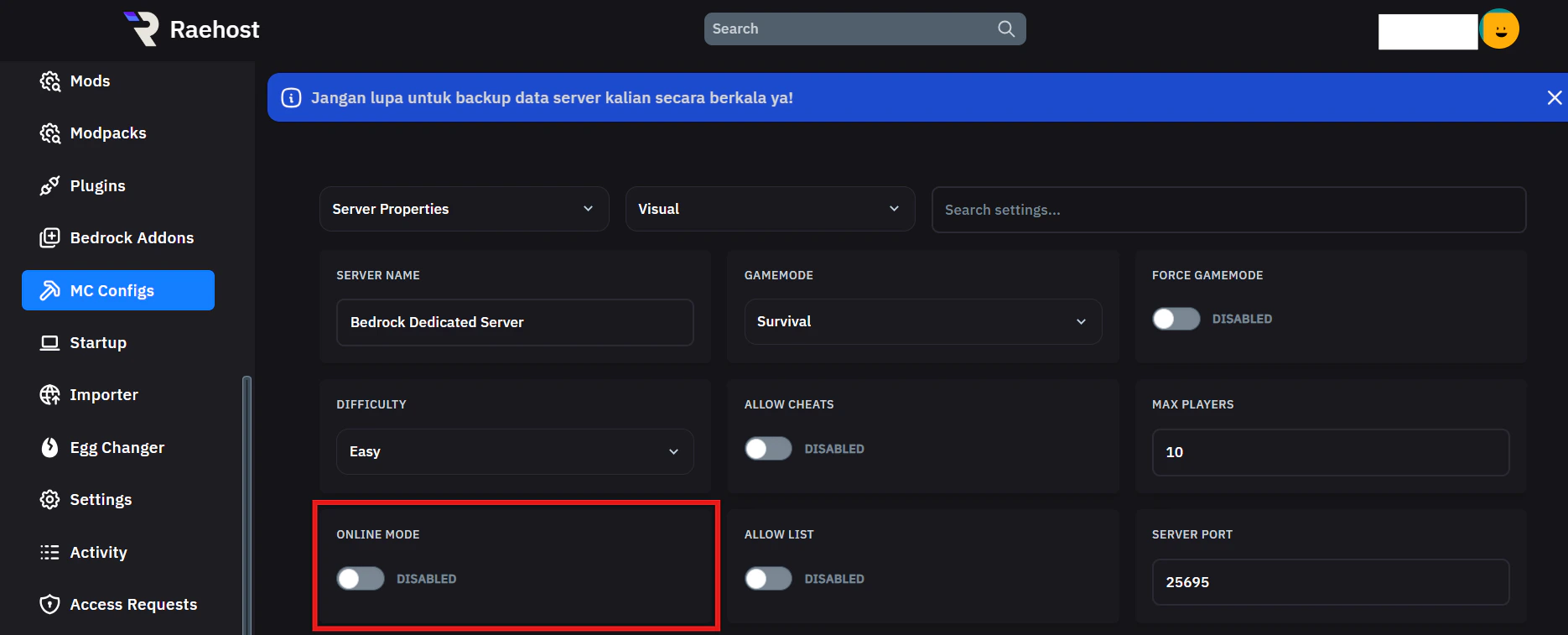
Task: Click the MAX PLAYERS label
Action: click(x=1193, y=404)
